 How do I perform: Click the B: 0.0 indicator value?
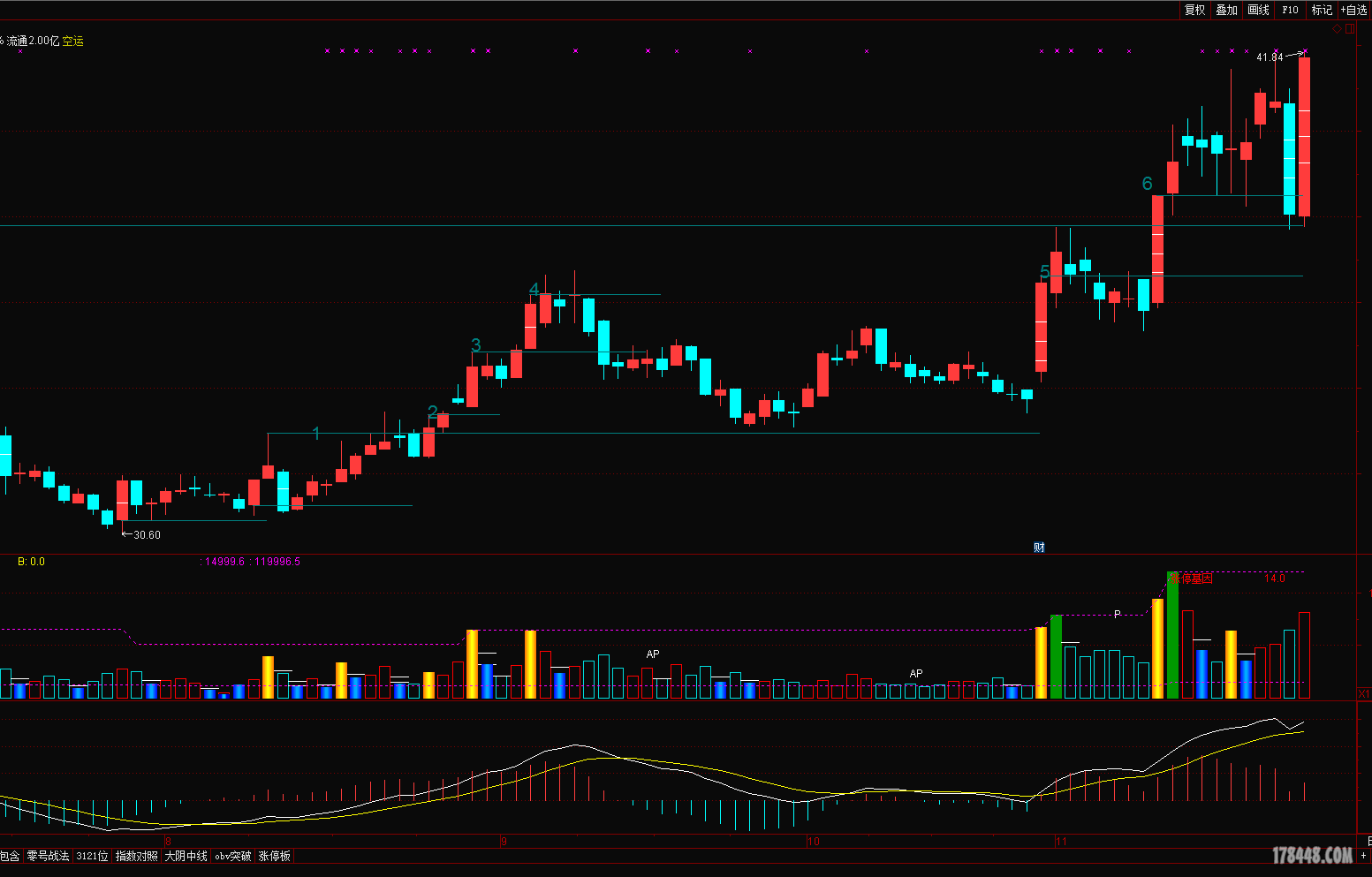(31, 562)
